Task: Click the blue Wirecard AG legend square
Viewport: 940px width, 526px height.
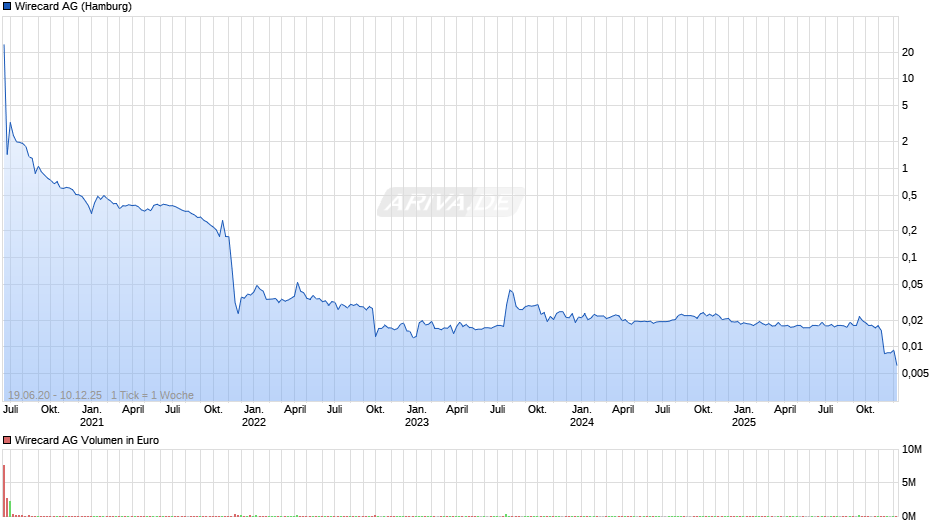Action: pyautogui.click(x=7, y=7)
